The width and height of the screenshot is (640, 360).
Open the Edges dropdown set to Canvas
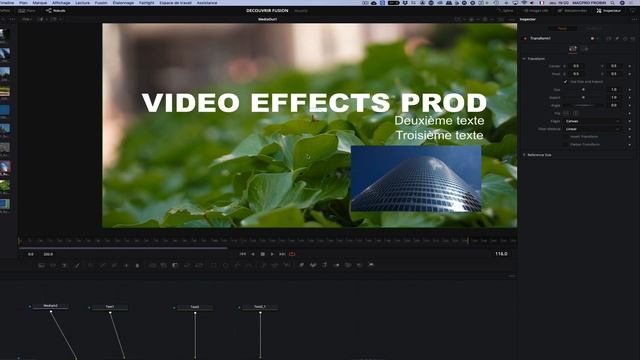(x=593, y=121)
